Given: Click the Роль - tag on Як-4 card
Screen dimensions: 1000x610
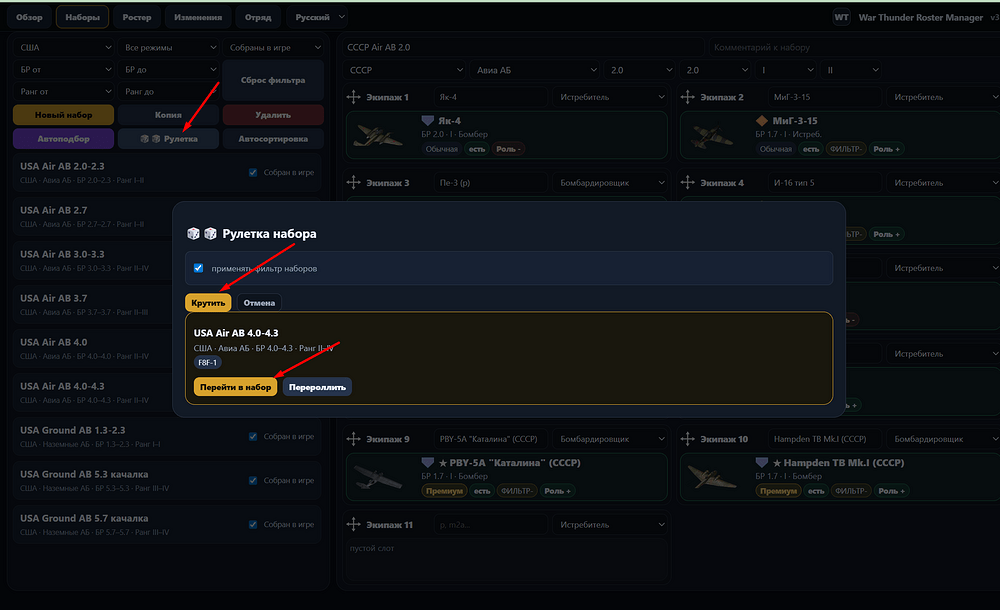Looking at the screenshot, I should (508, 149).
